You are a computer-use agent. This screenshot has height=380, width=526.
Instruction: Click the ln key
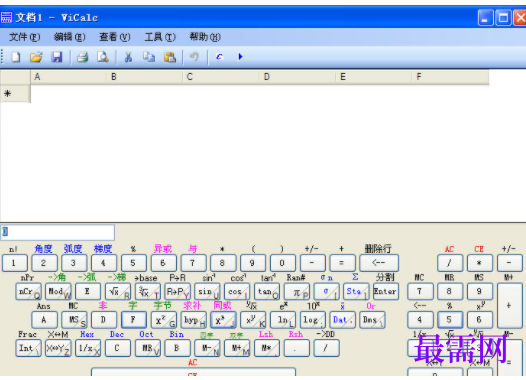coord(283,320)
